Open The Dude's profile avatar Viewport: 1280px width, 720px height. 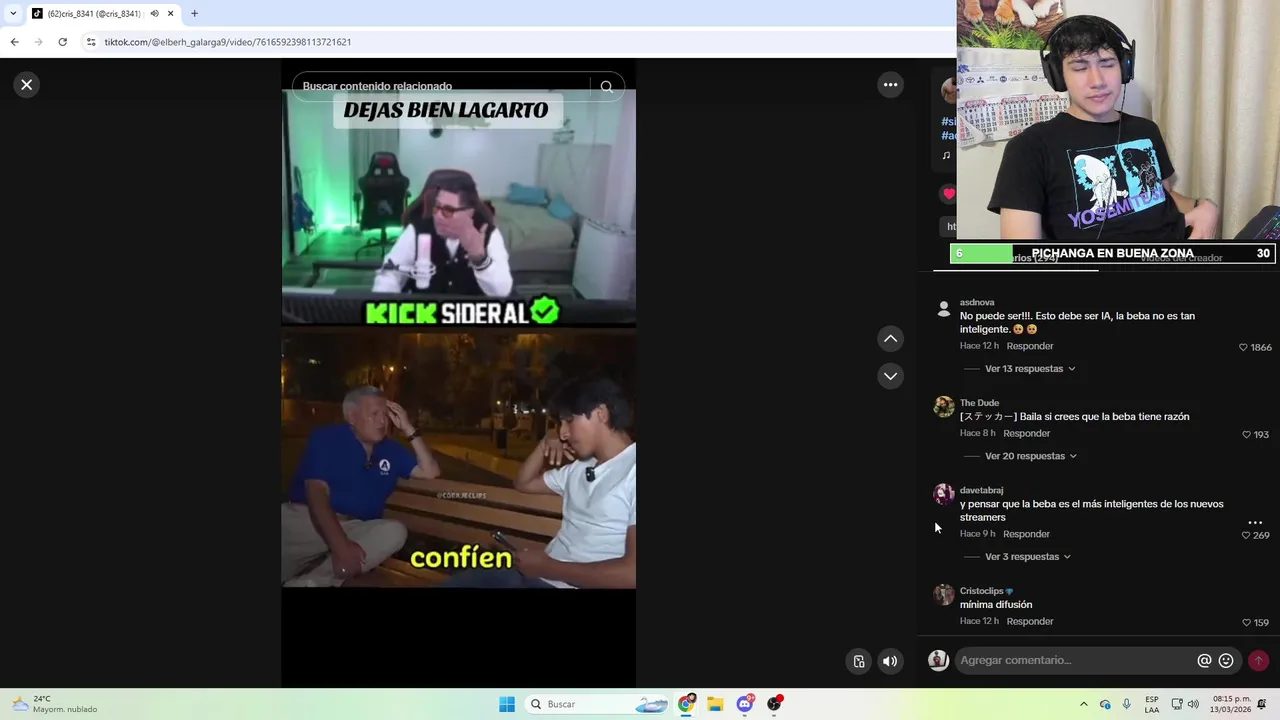[943, 406]
